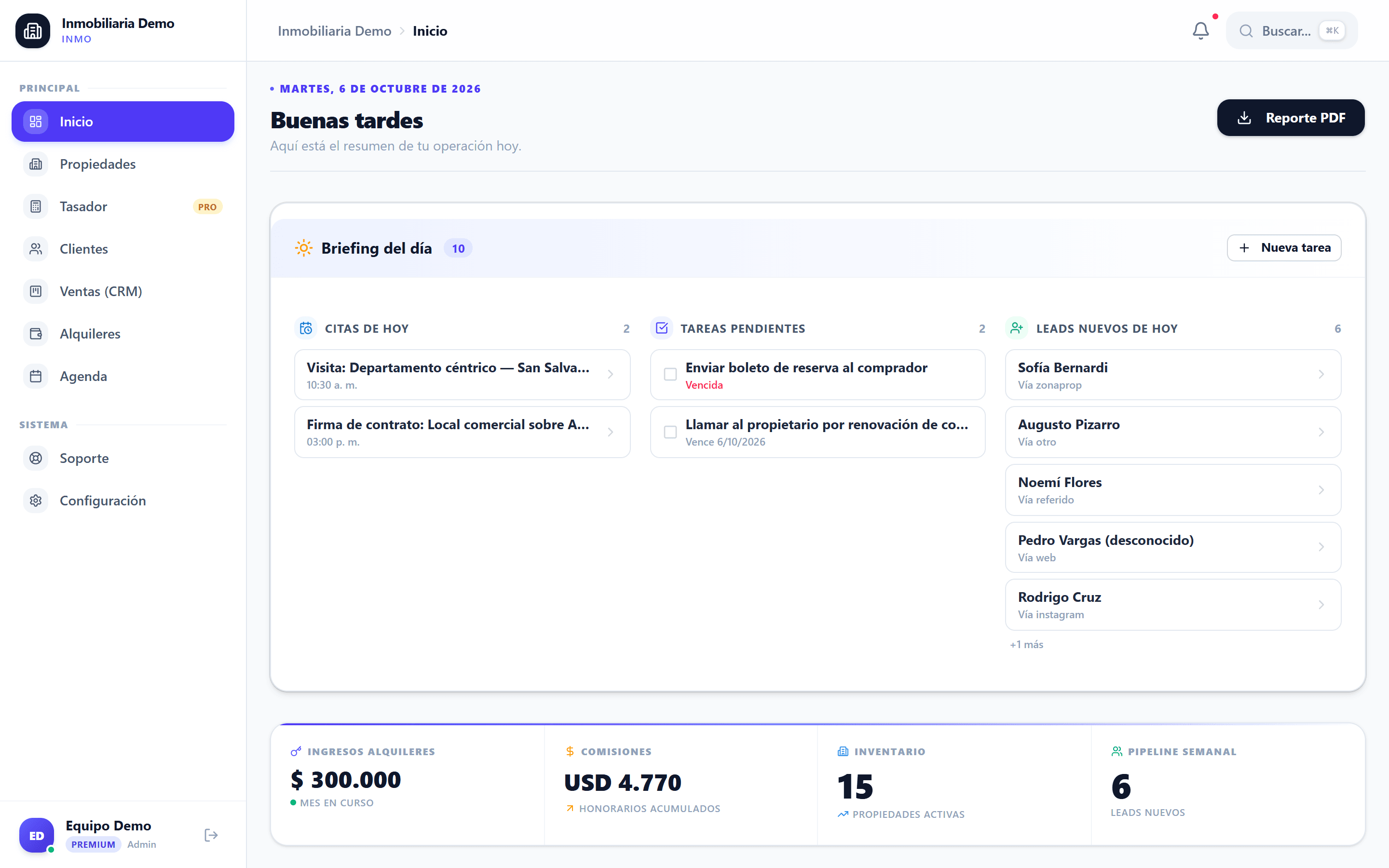Screen dimensions: 1389x868
Task: Click the building icon by Inventario
Action: pos(843,751)
